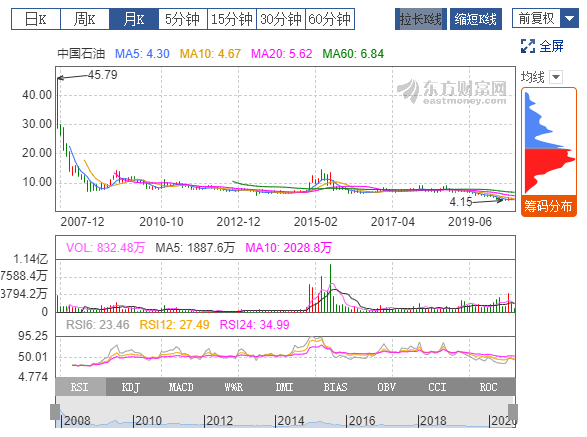Image resolution: width=587 pixels, height=437 pixels.
Task: Select the W%R indicator tab
Action: 234,387
